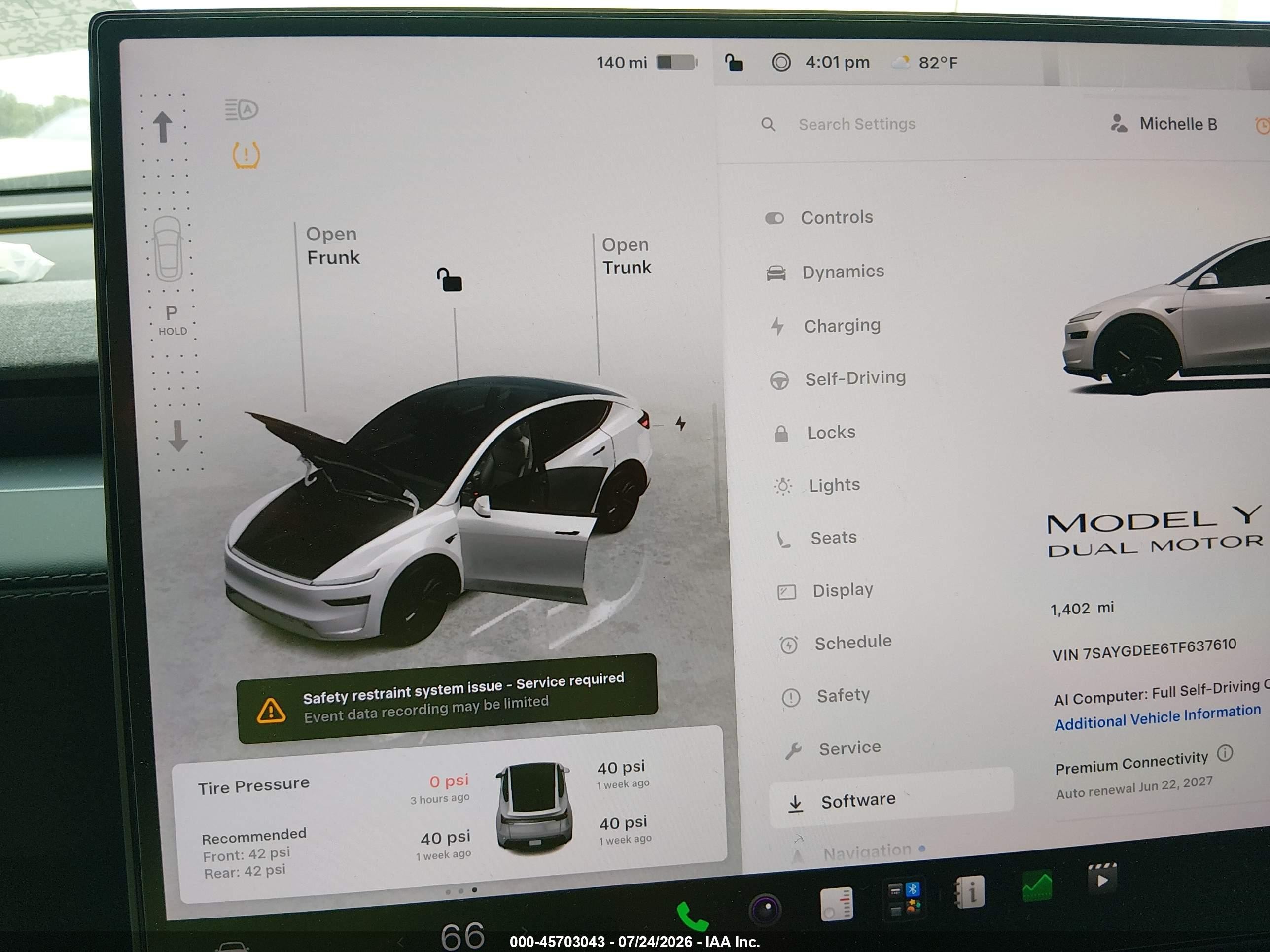Viewport: 1270px width, 952px height.
Task: Select the Software menu item
Action: coord(891,799)
